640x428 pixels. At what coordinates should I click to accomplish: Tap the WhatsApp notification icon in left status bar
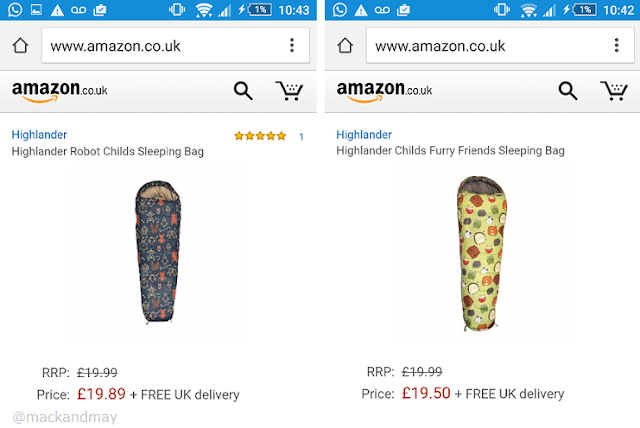point(12,10)
